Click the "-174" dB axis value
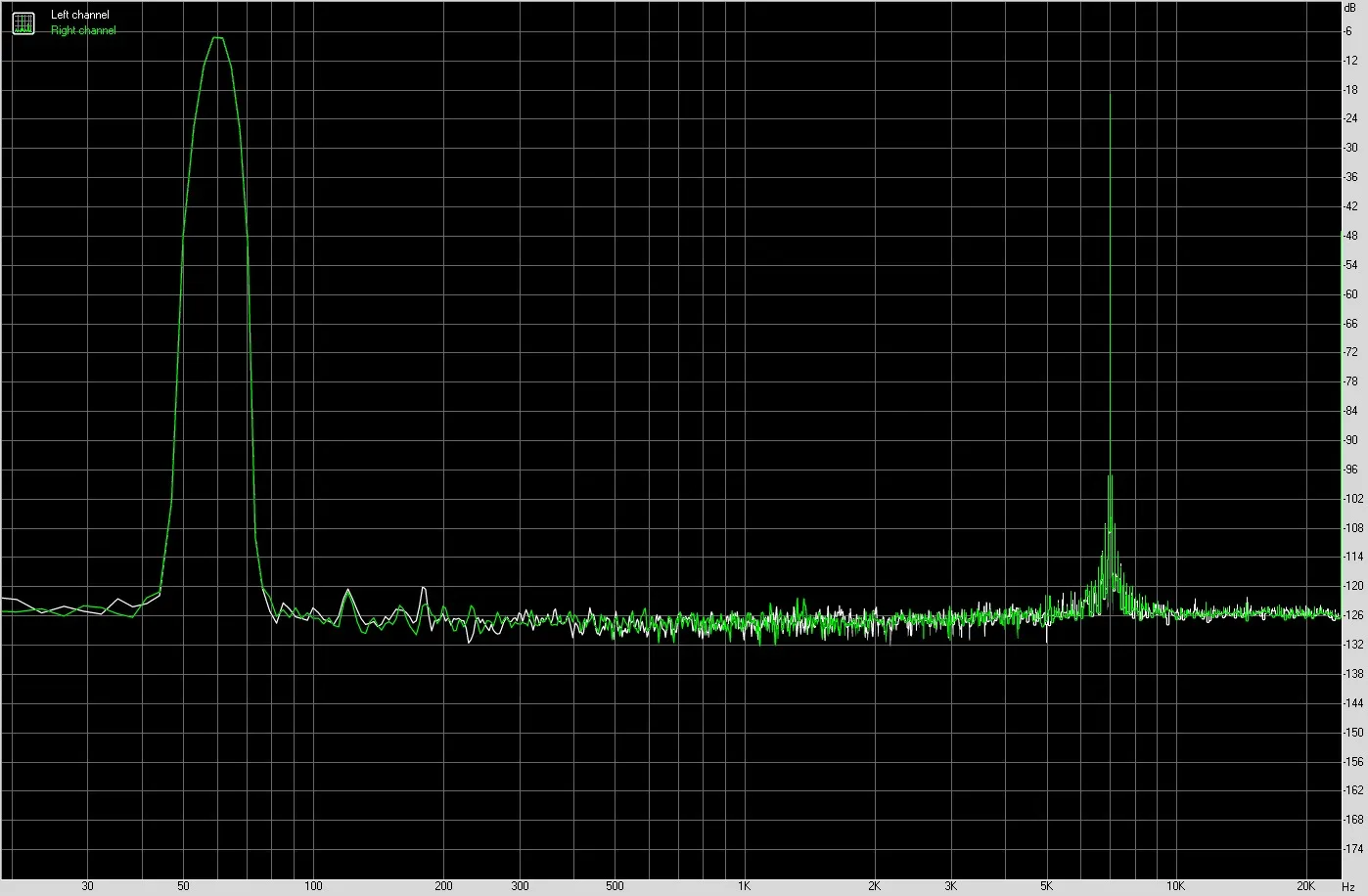Screen dimensions: 1368x896 (1353, 848)
